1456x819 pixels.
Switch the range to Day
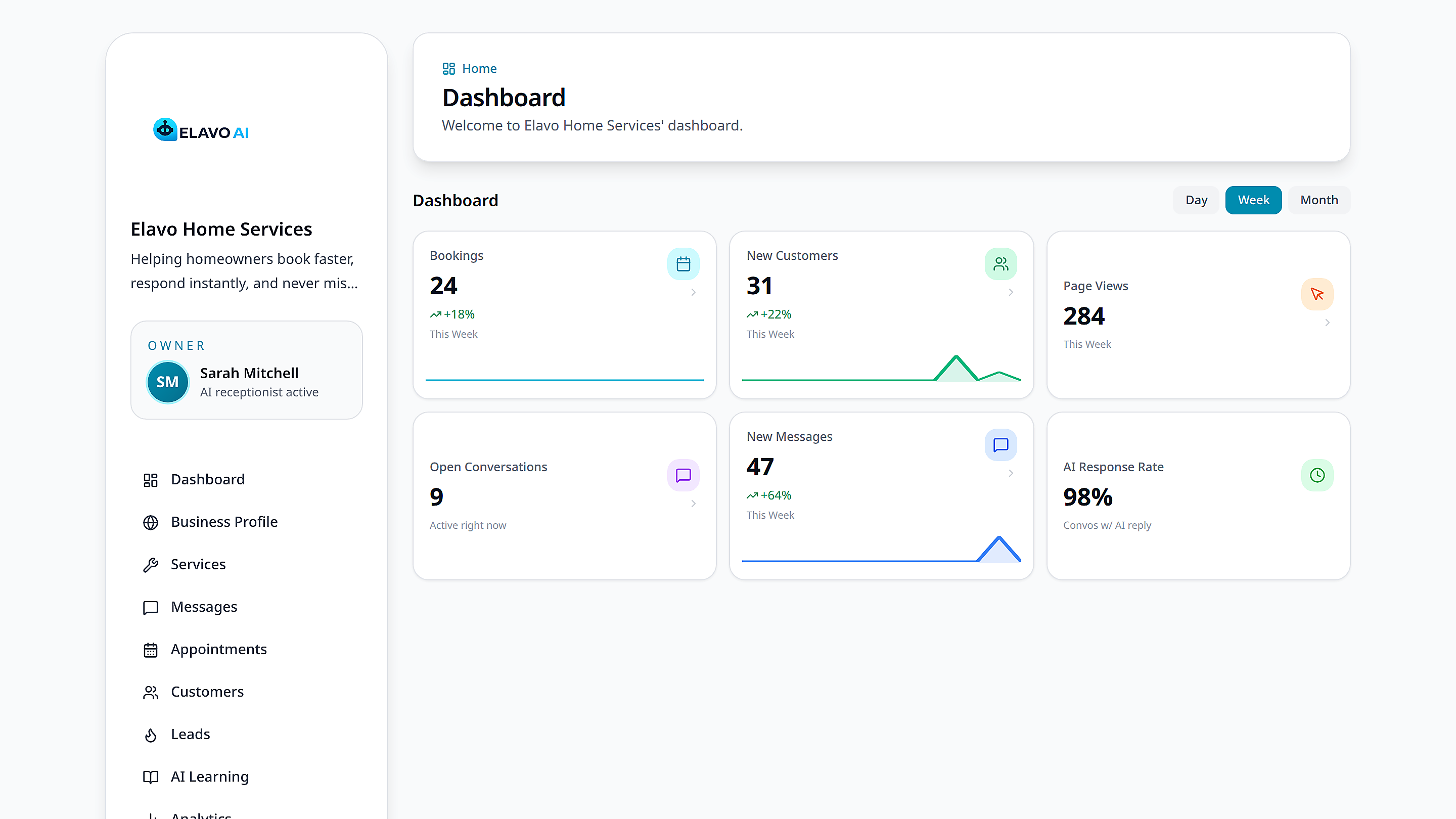tap(1196, 200)
